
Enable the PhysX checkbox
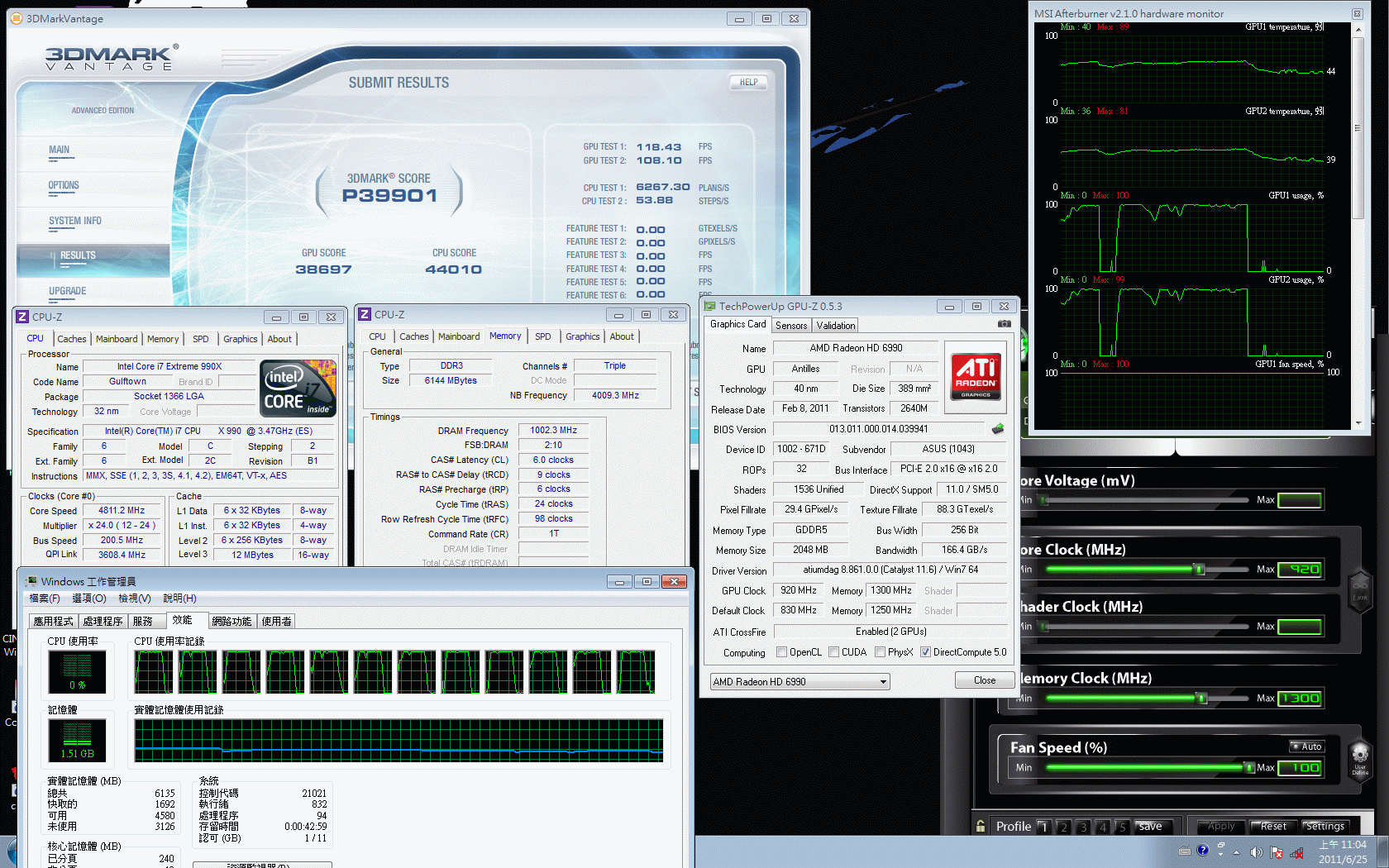coord(880,652)
